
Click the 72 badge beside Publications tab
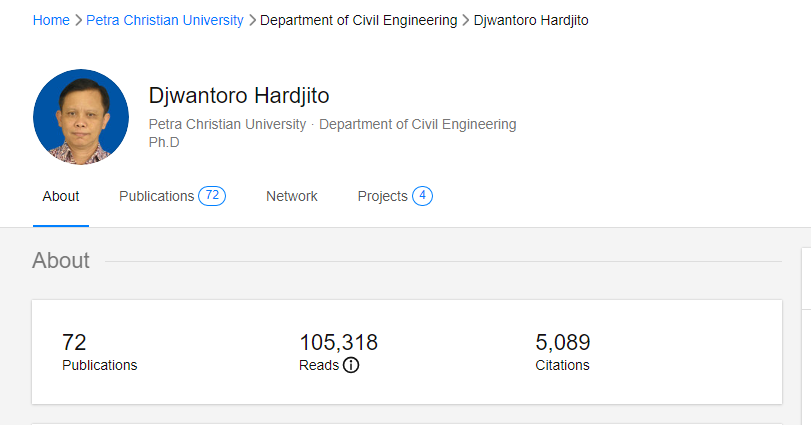tap(211, 196)
